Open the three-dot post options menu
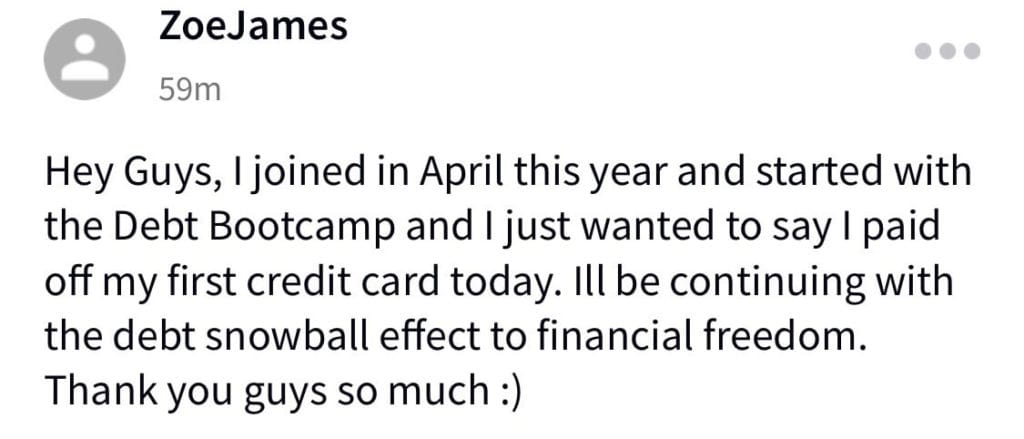 pos(948,51)
